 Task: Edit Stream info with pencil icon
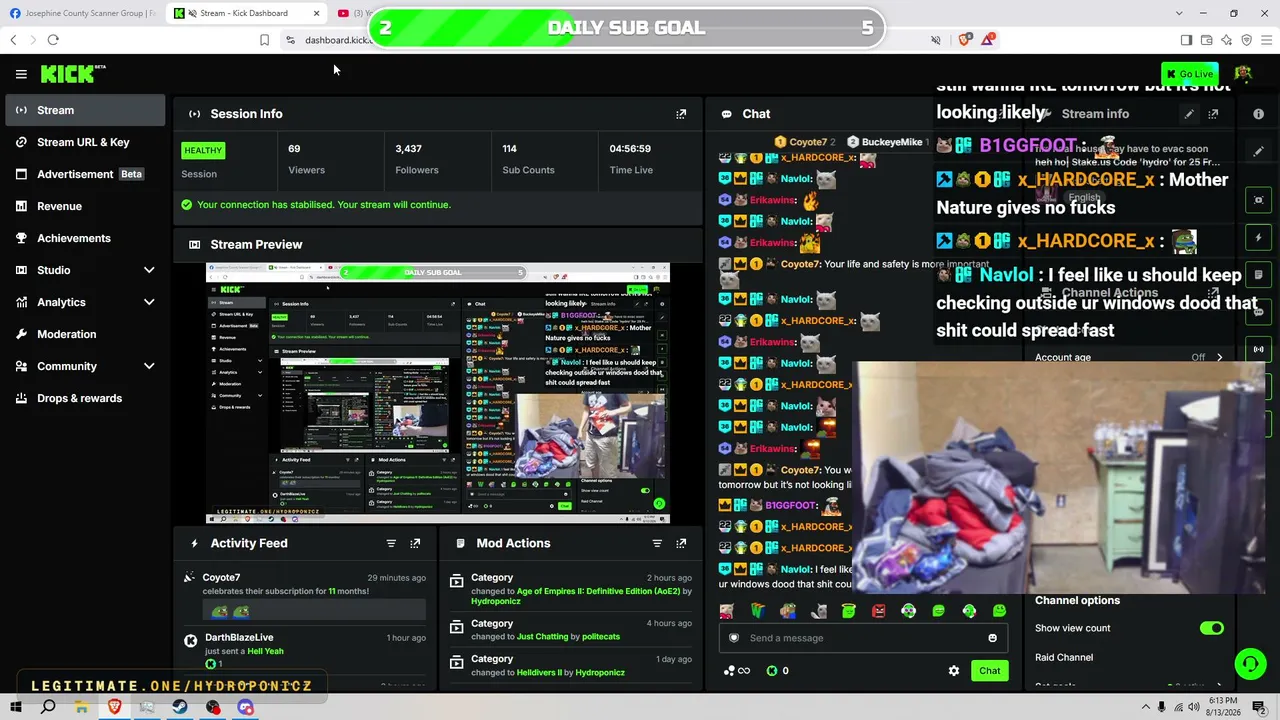1189,114
